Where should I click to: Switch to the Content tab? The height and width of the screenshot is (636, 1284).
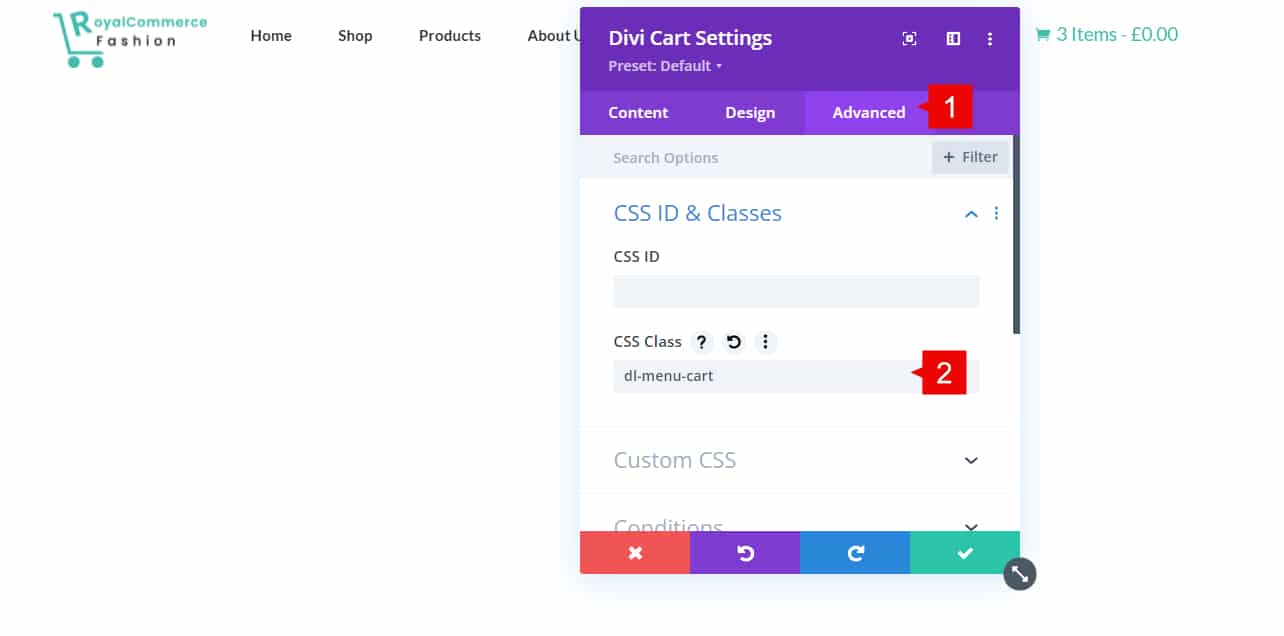click(638, 113)
